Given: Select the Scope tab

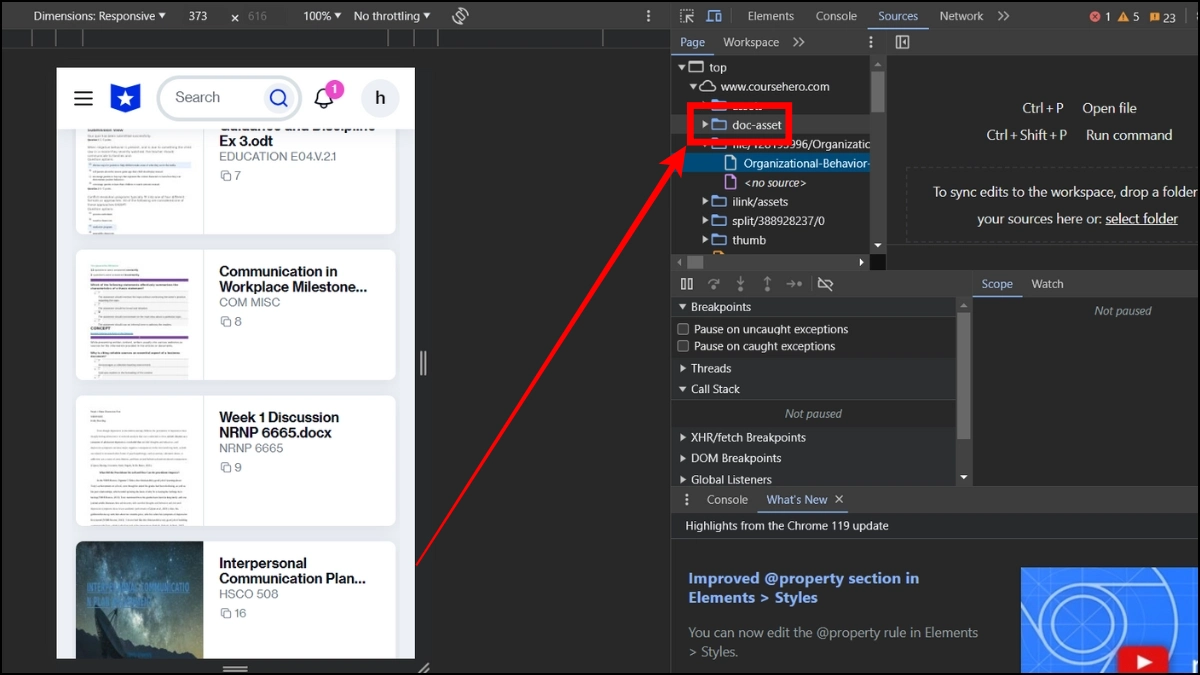Looking at the screenshot, I should point(997,284).
